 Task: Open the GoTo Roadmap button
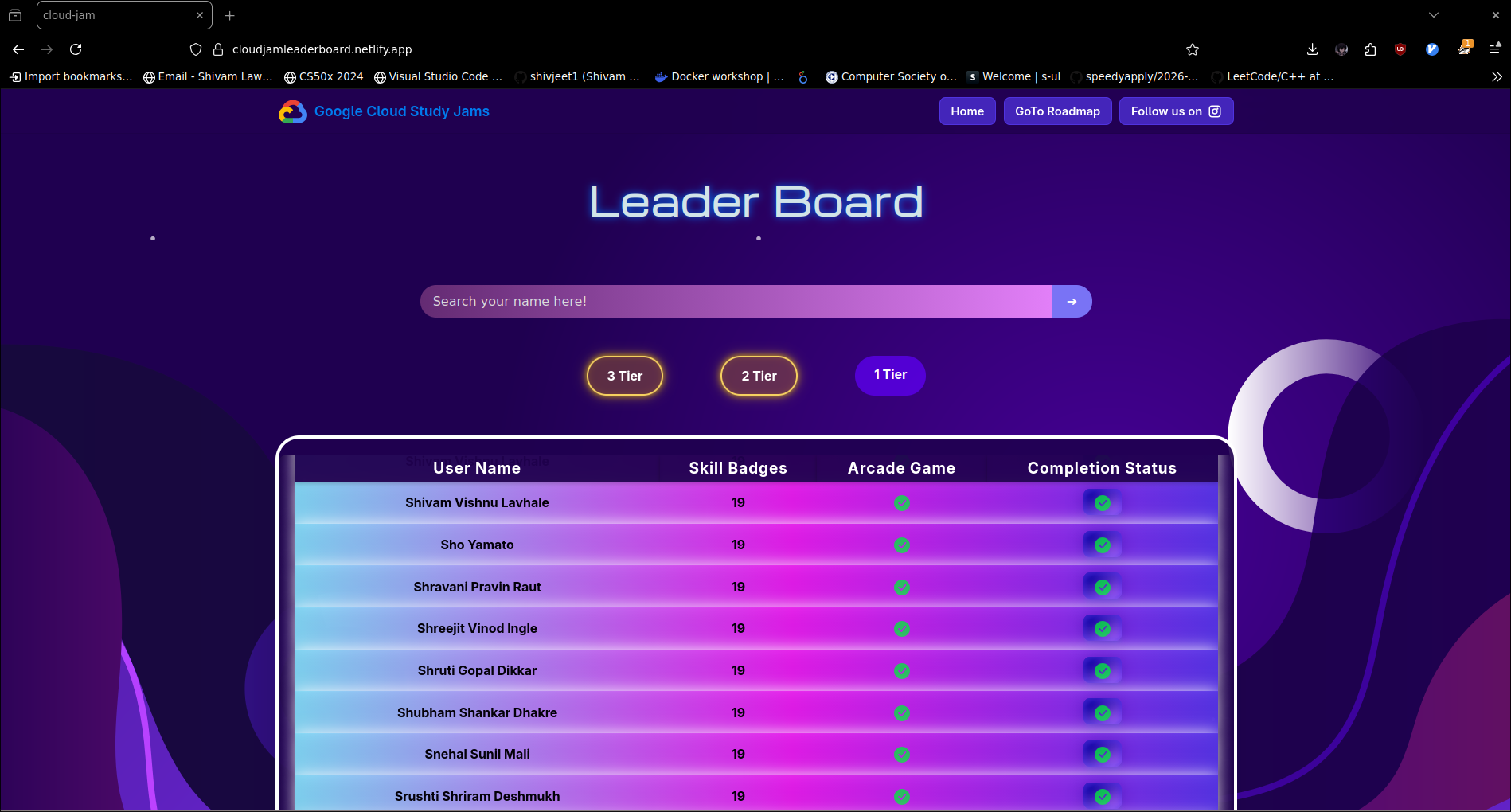(x=1057, y=111)
